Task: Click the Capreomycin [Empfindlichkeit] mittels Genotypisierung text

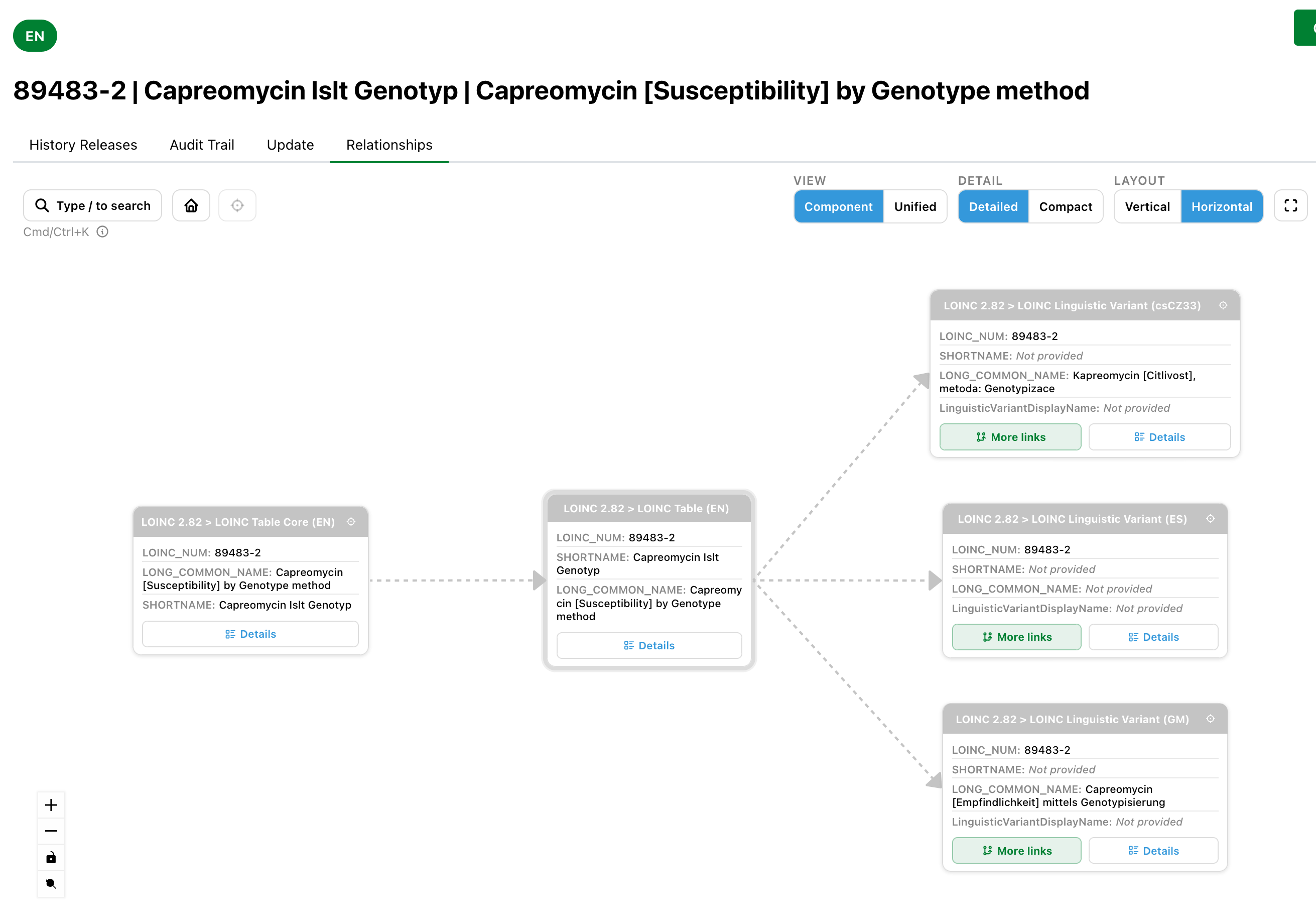Action: click(1059, 795)
